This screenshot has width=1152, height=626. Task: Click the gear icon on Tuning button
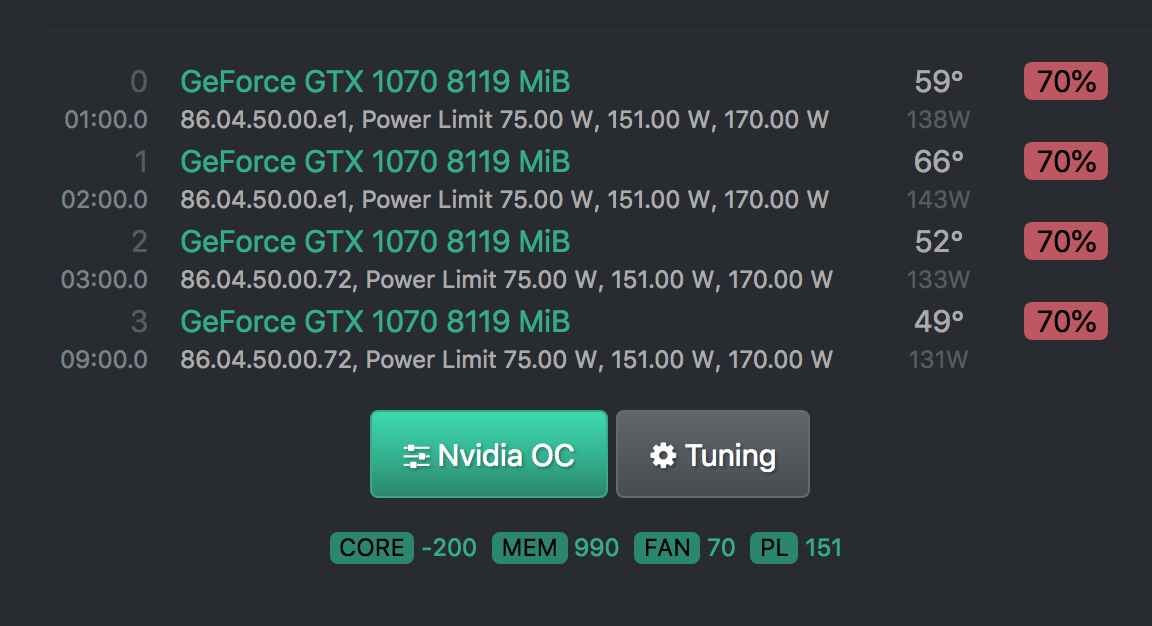[x=662, y=456]
